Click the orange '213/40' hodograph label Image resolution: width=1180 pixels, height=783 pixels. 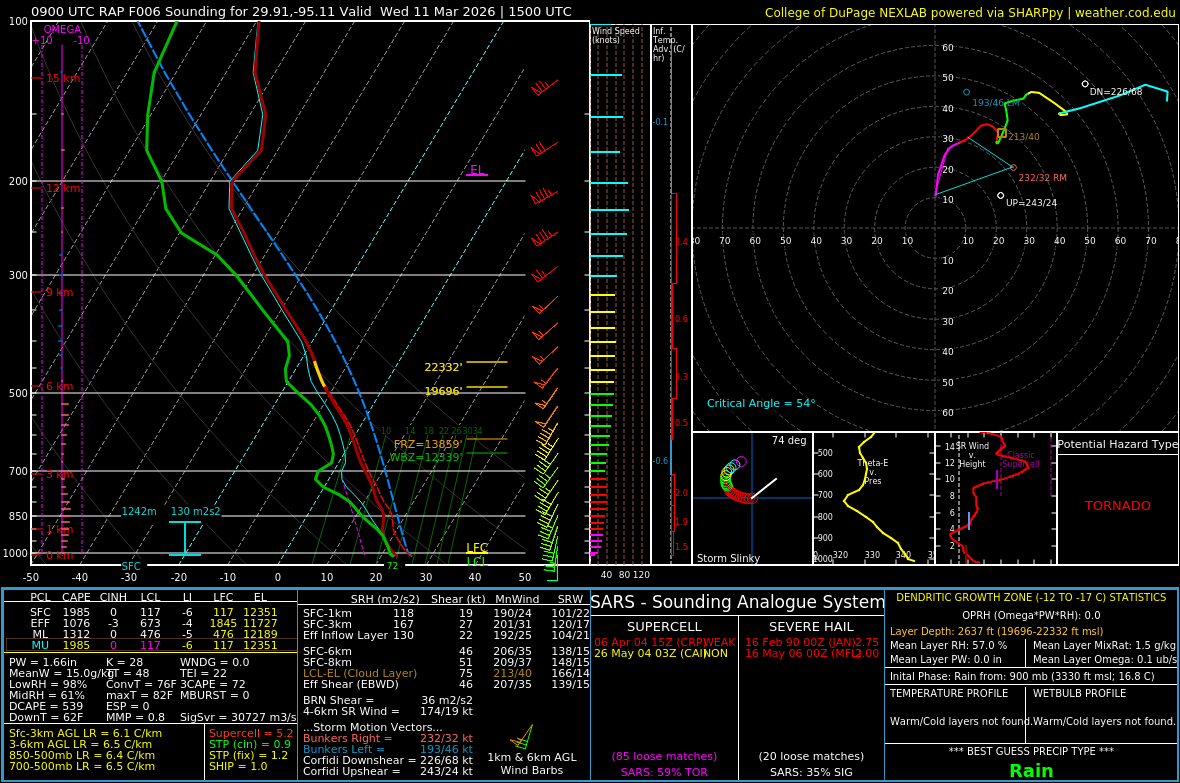[1023, 137]
